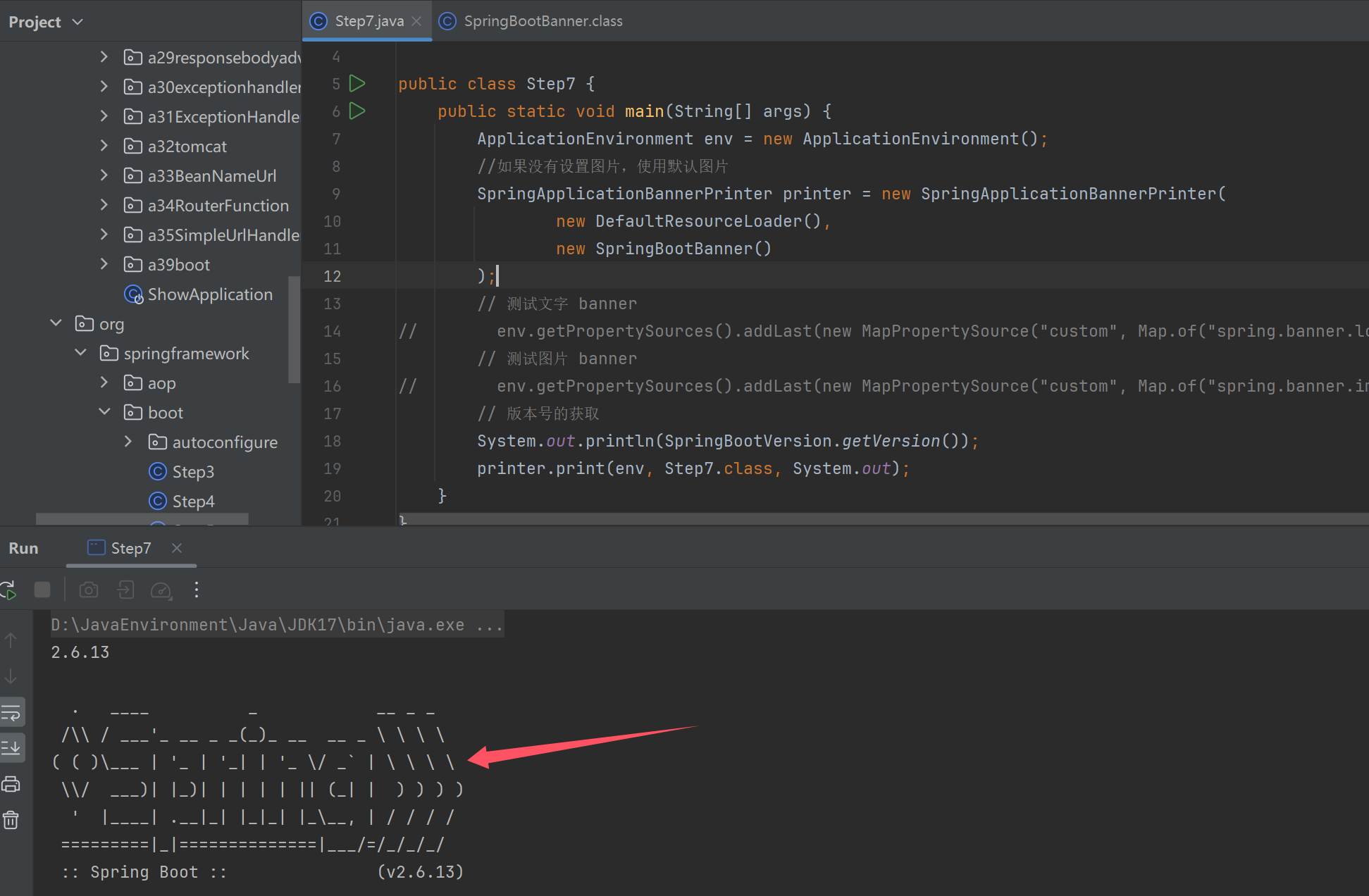Print the console output

(11, 784)
